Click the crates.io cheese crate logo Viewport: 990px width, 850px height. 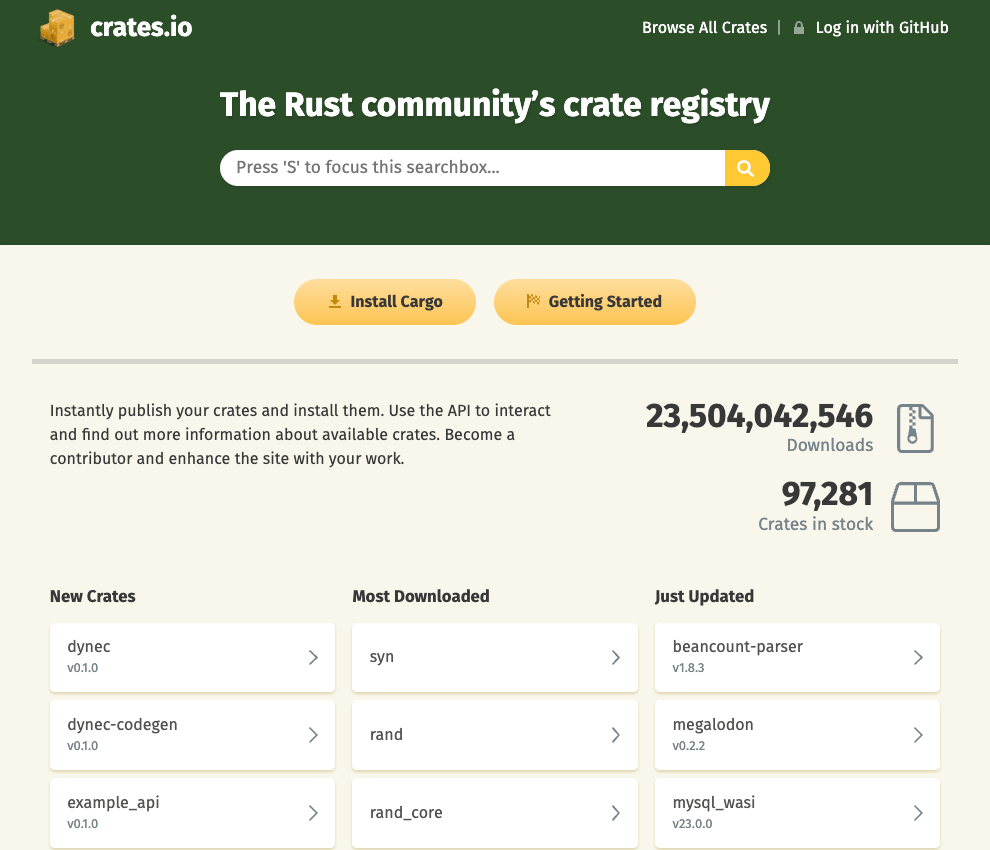coord(57,28)
